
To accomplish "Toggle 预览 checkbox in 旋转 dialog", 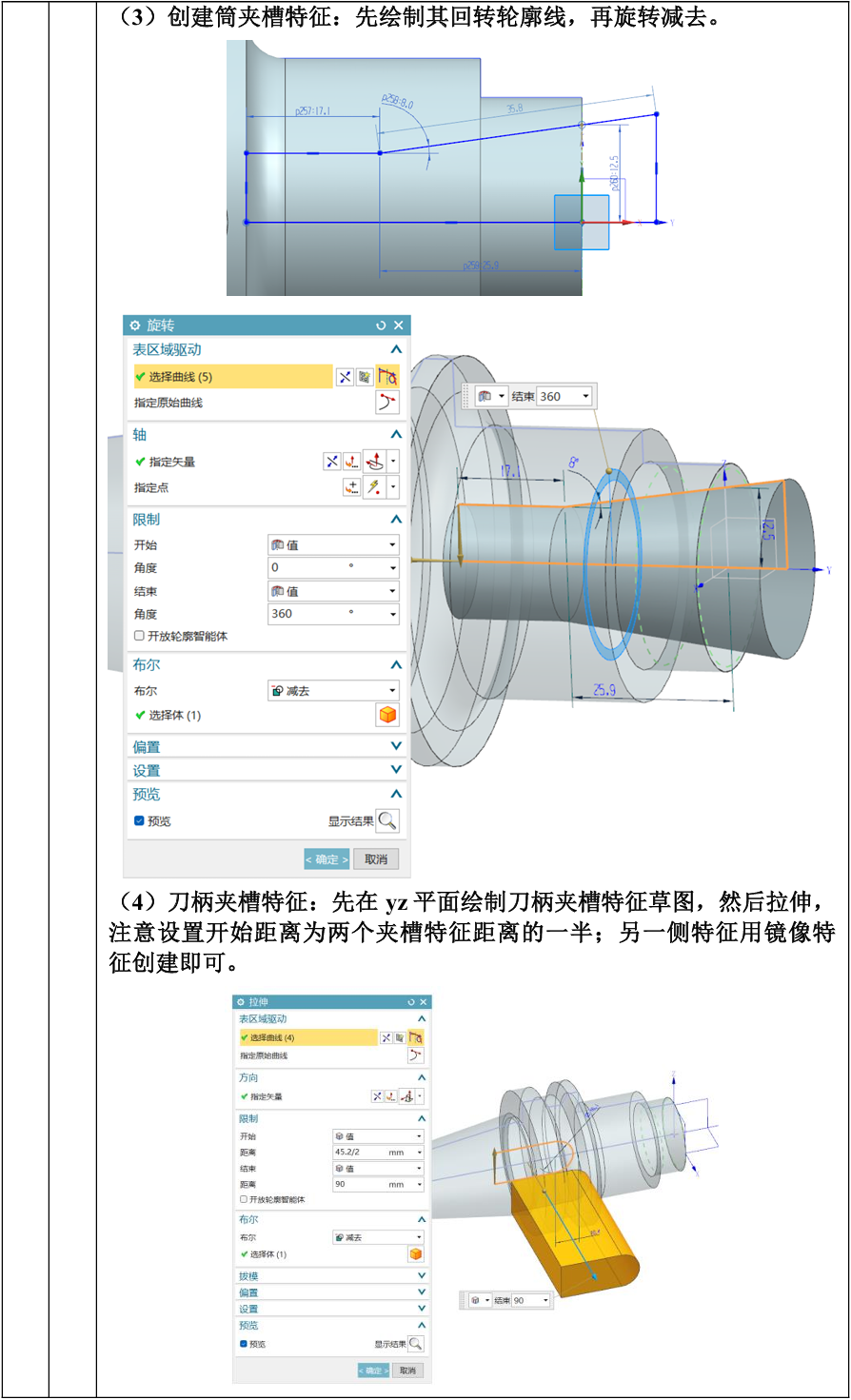I will click(x=139, y=820).
